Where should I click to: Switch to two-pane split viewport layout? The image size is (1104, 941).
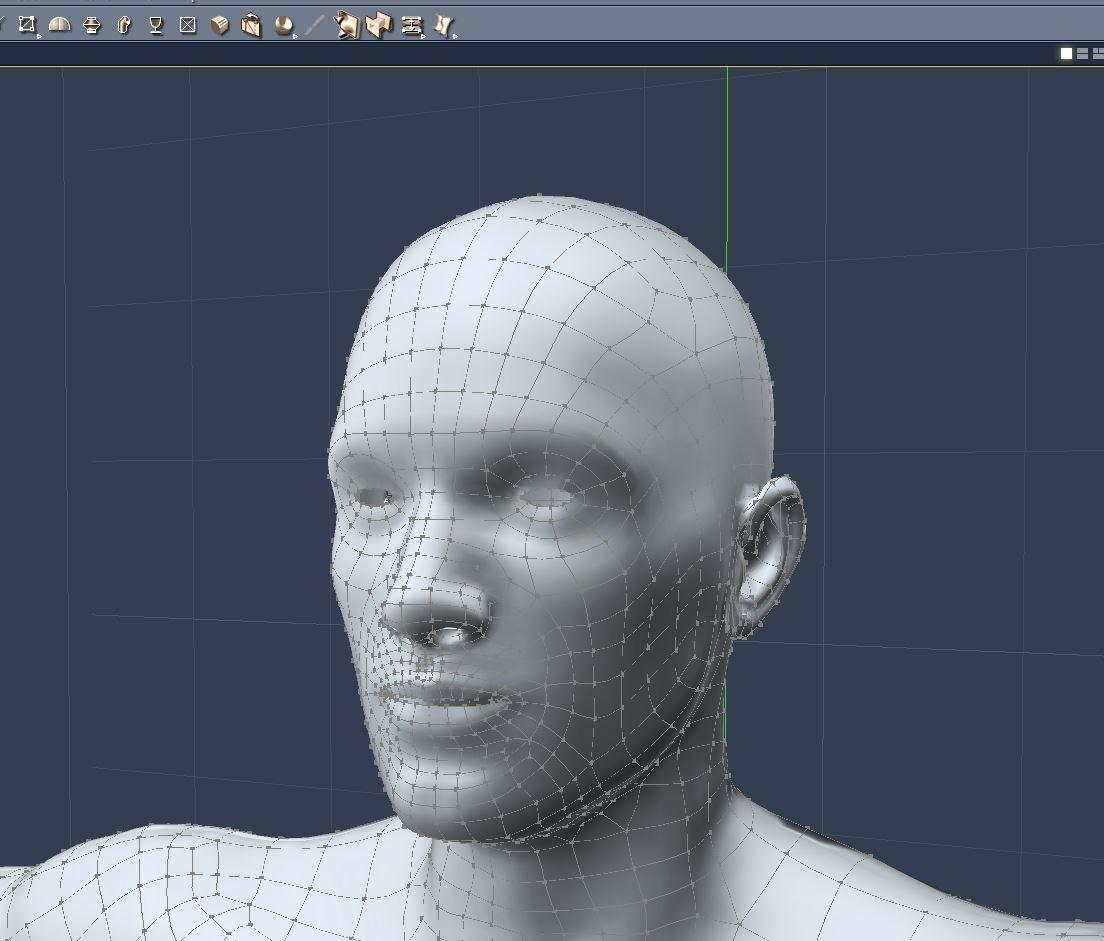[1082, 54]
